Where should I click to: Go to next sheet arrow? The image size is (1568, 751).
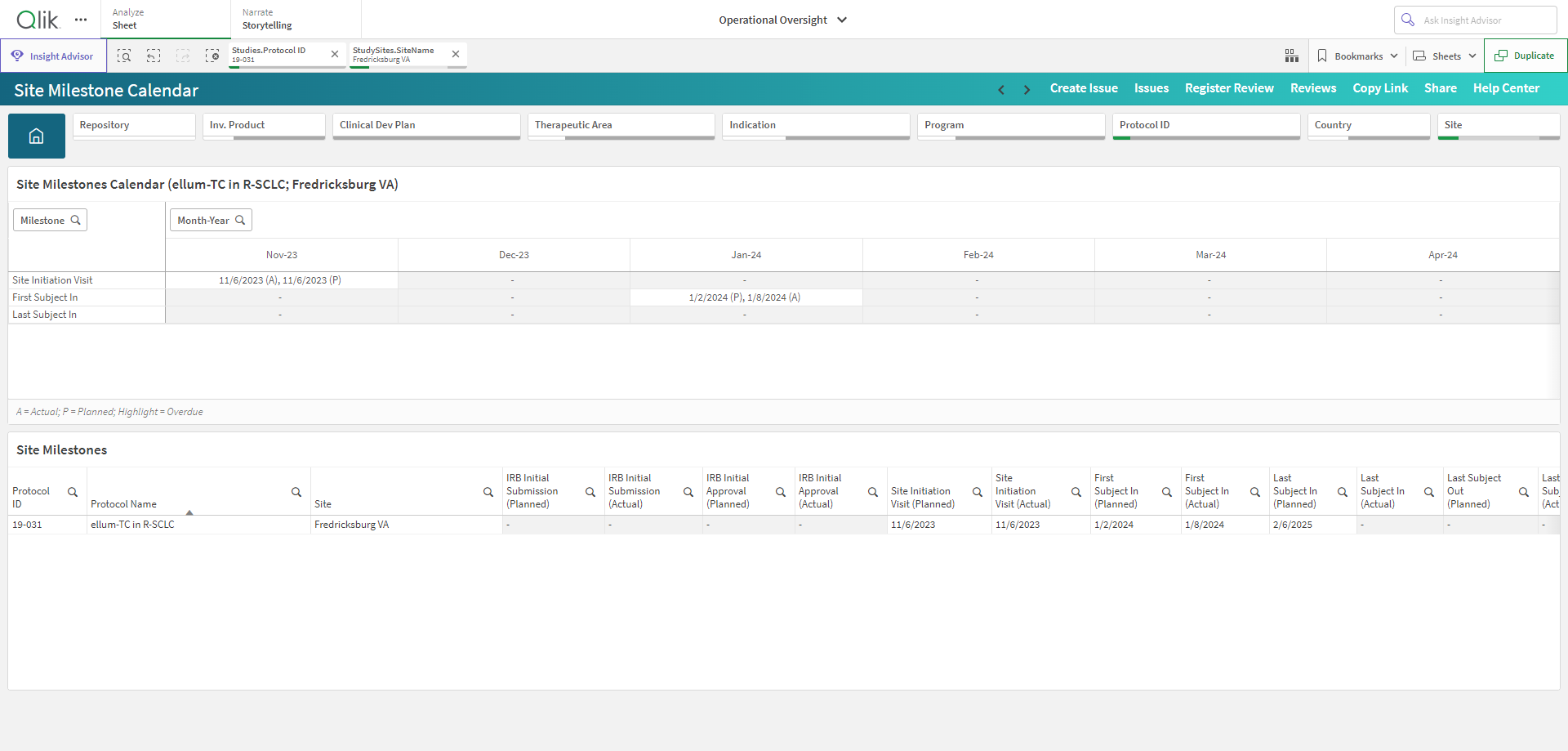(x=1027, y=90)
